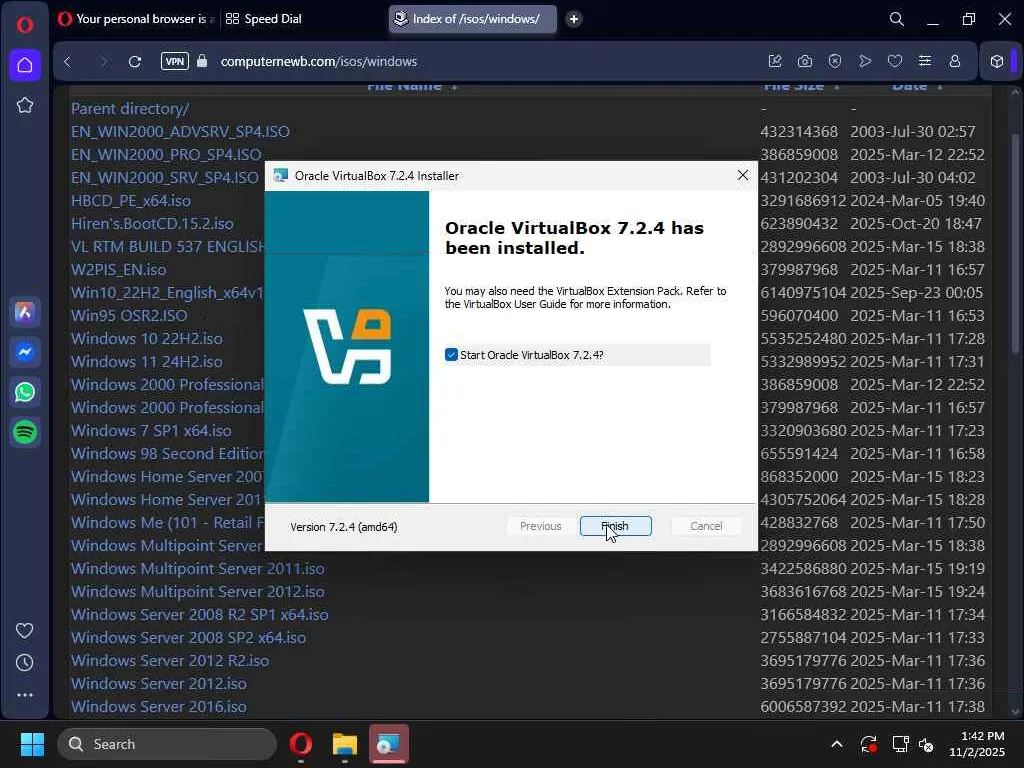Open Windows 7 SP1 x64.iso link
The image size is (1024, 768).
tap(151, 430)
